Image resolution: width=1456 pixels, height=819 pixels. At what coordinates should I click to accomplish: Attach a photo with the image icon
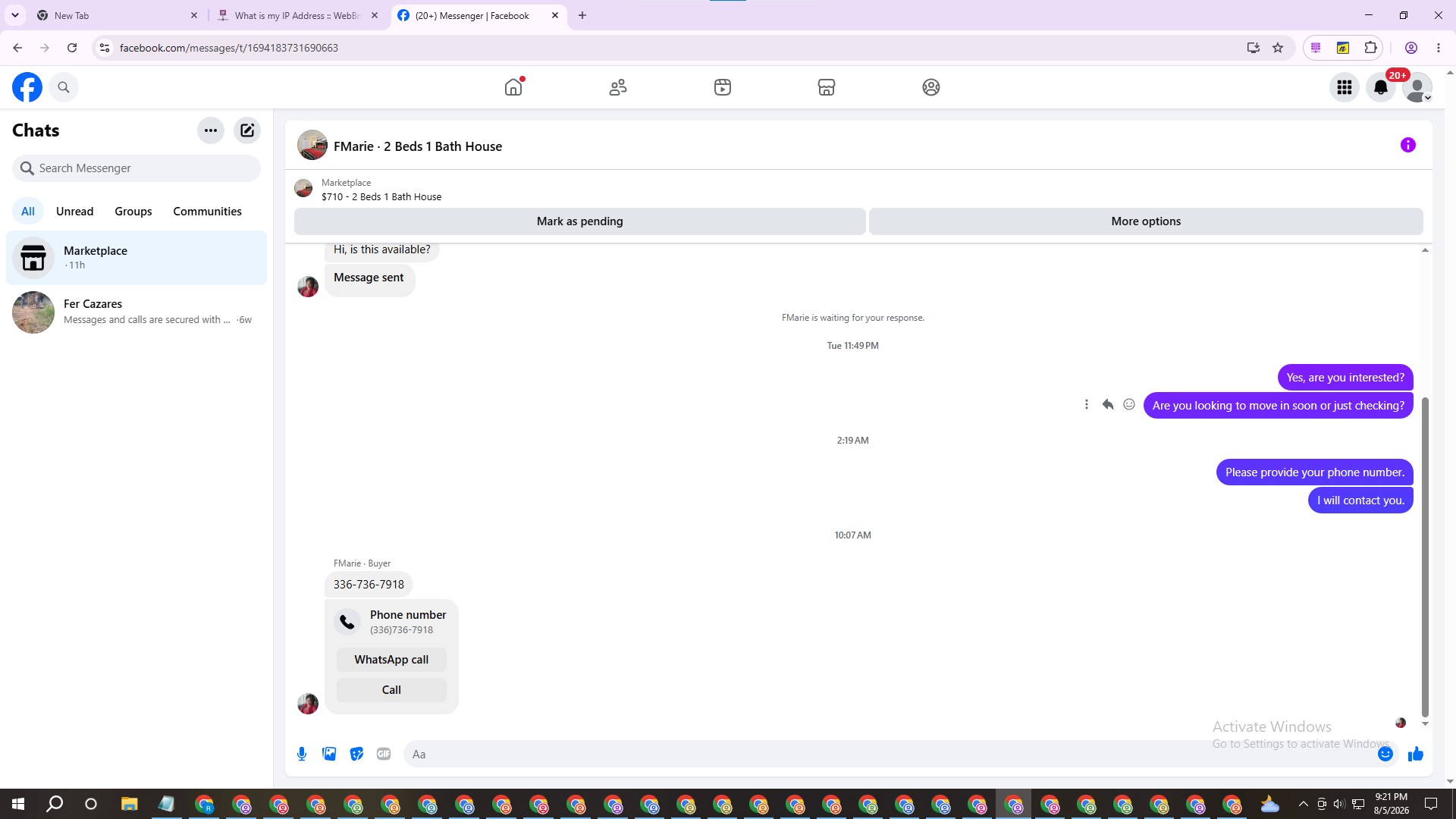click(x=329, y=754)
